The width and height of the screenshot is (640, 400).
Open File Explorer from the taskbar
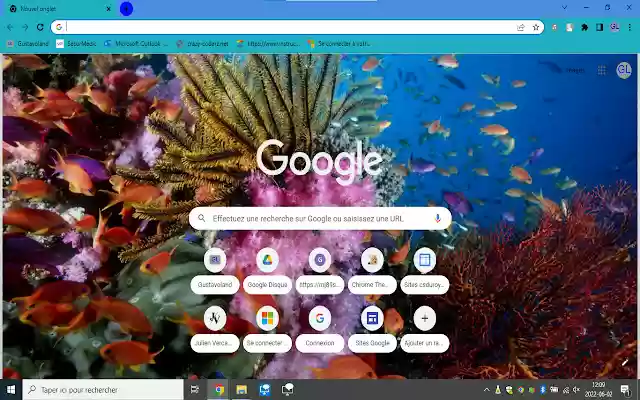[x=242, y=390]
